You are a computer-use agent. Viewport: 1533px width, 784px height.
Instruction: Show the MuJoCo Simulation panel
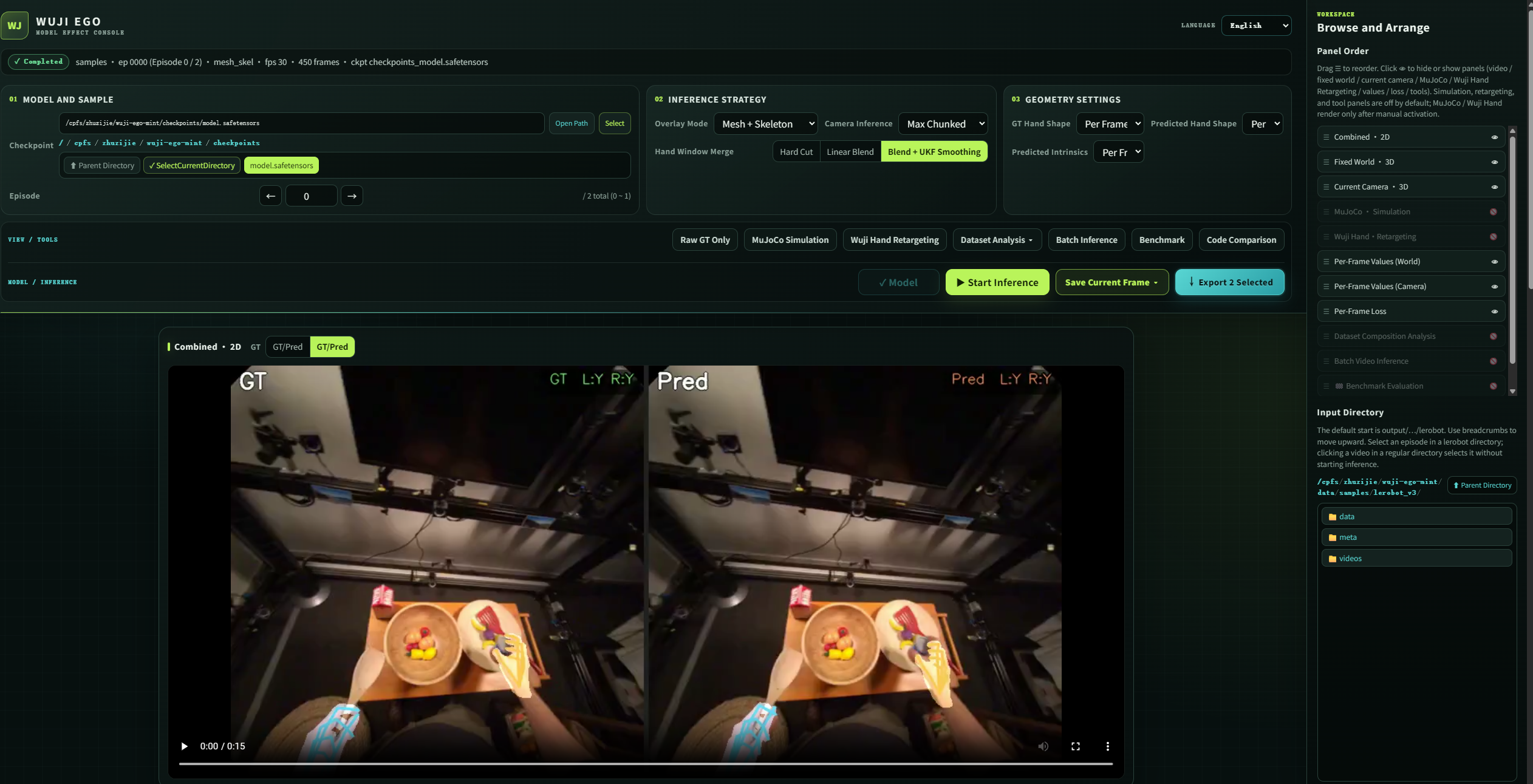coord(1494,212)
